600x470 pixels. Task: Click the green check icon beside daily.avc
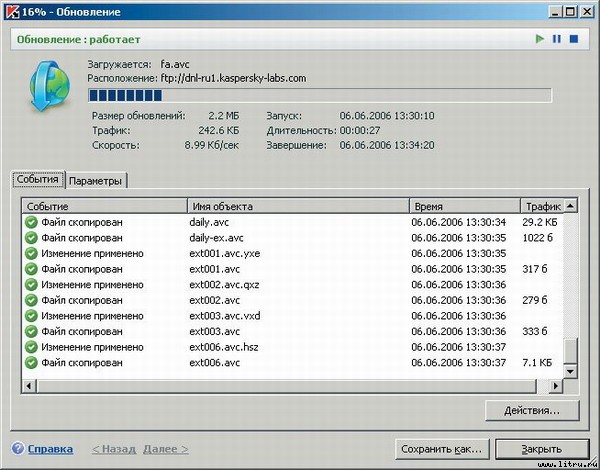[x=31, y=222]
